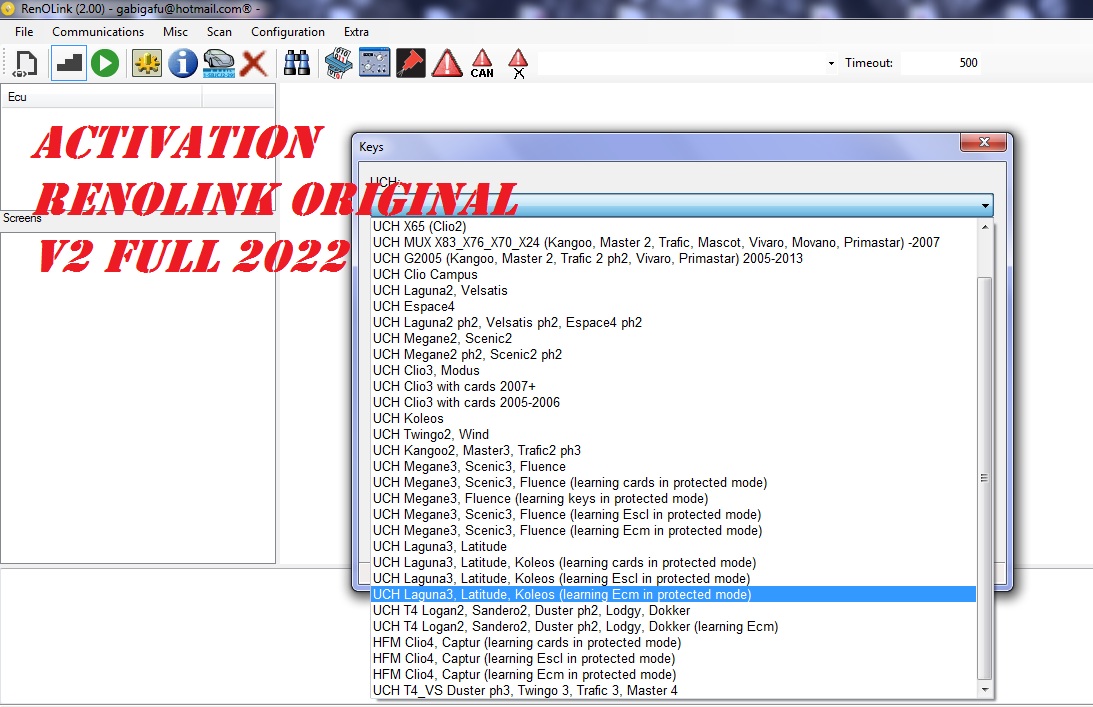1093x707 pixels.
Task: Expand the toolbar combo box dropdown arrow
Action: coord(831,63)
